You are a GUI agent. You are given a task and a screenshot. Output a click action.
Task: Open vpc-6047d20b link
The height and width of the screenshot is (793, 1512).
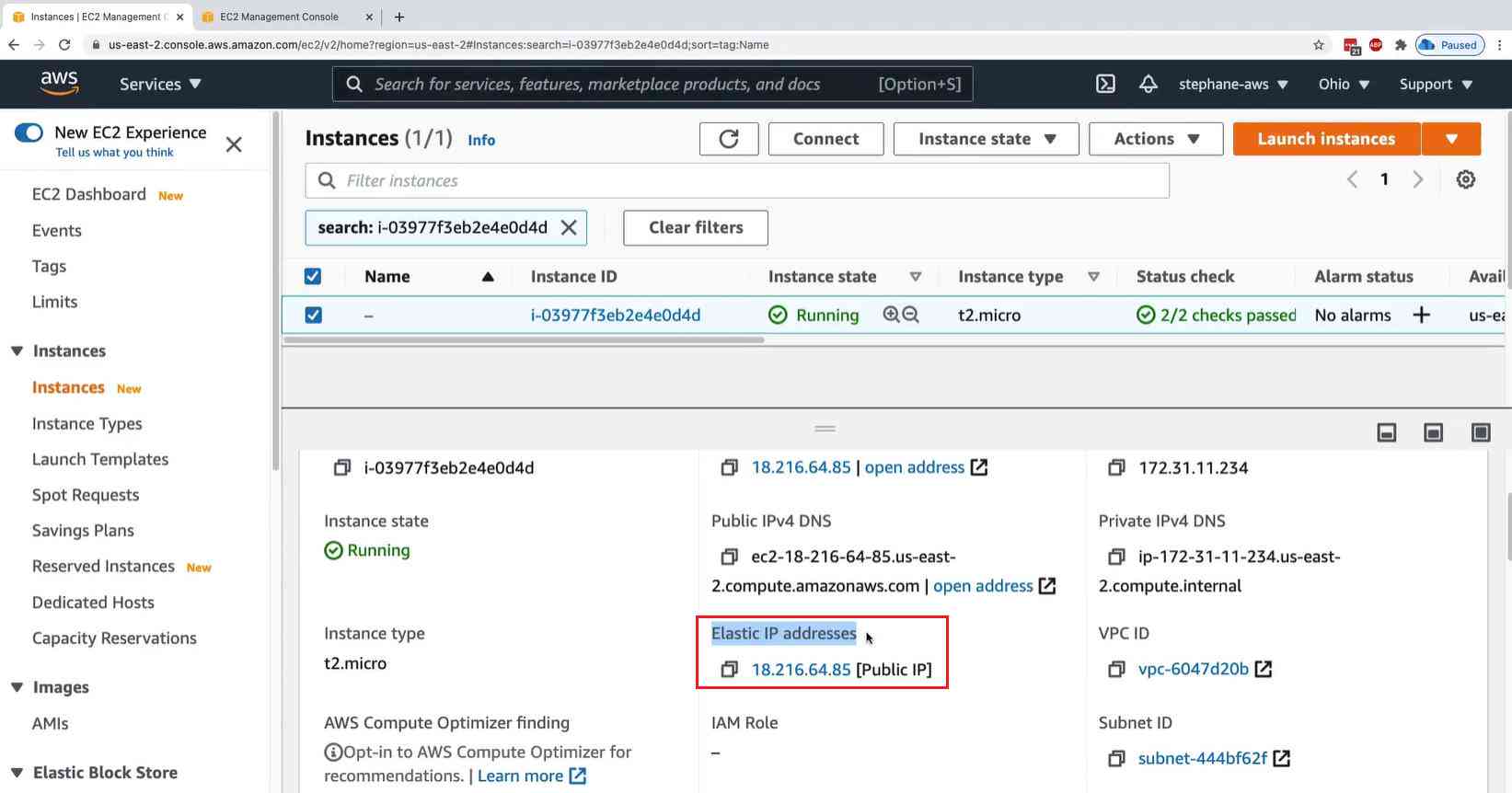(1194, 669)
